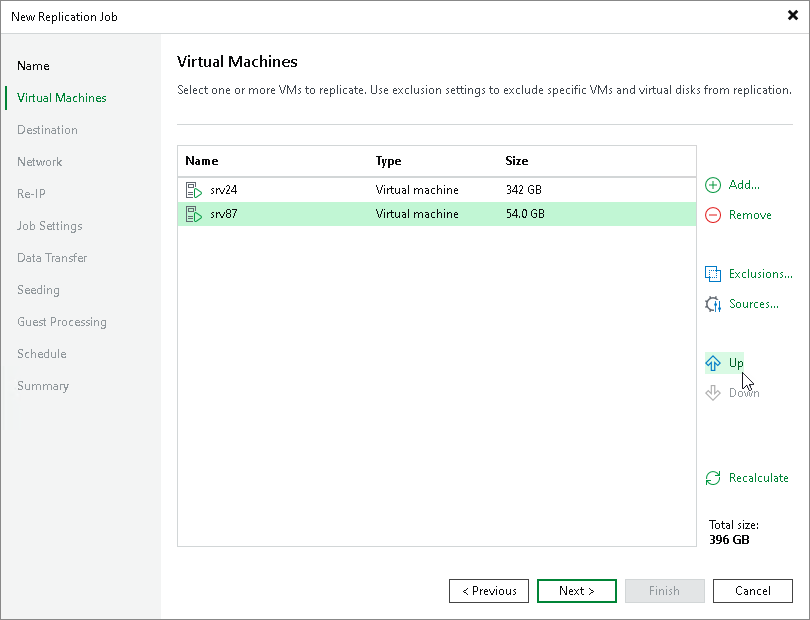
Task: Click the red minus Remove icon
Action: coord(713,215)
